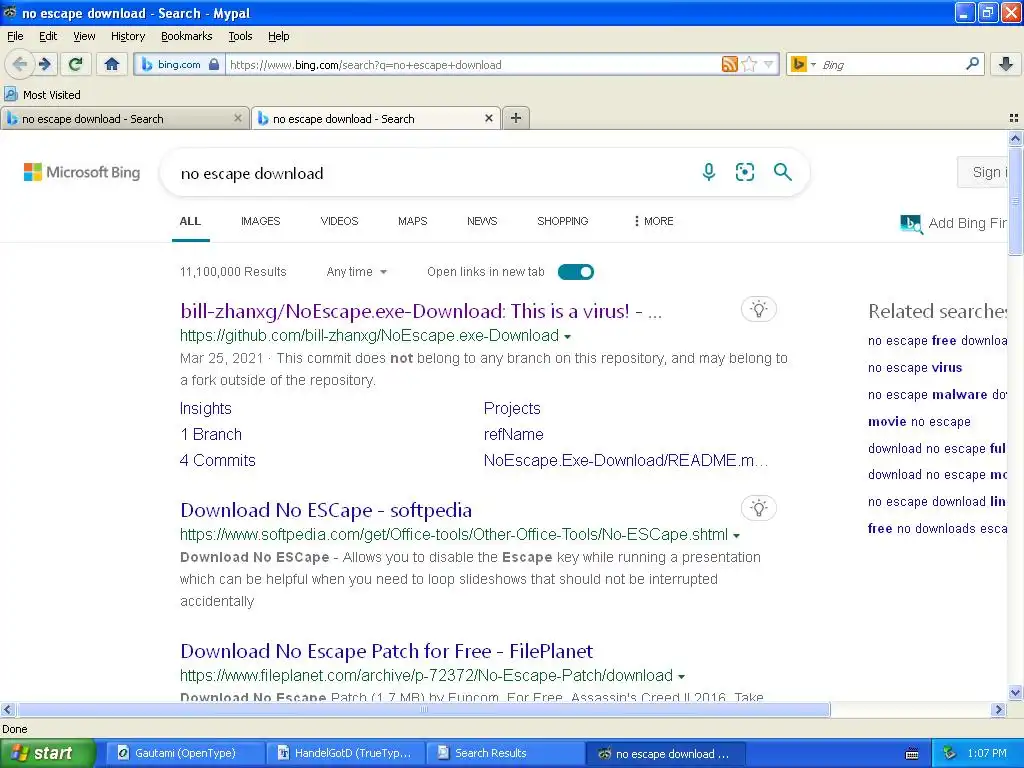The width and height of the screenshot is (1024, 768).
Task: Click related search no escape virus
Action: tap(915, 368)
